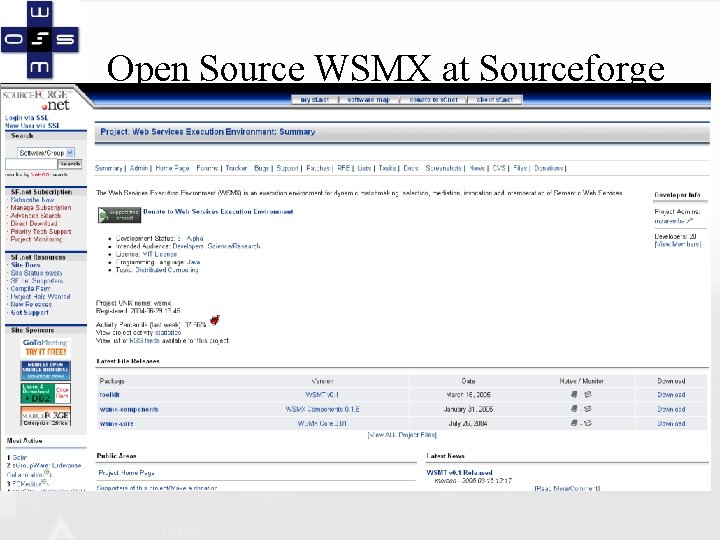The width and height of the screenshot is (720, 540).
Task: Open the Support project menu link
Action: (287, 168)
